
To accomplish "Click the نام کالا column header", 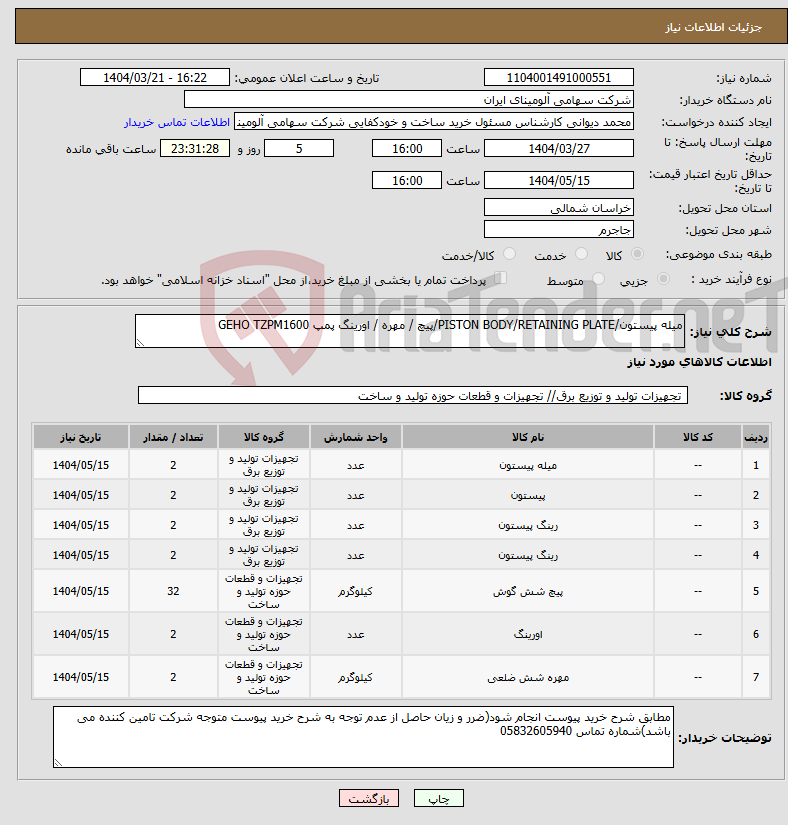I will point(528,437).
